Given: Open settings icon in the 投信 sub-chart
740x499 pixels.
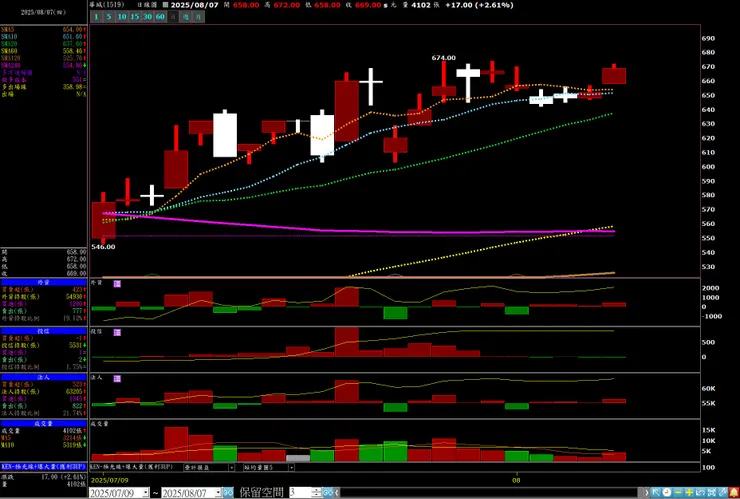Looking at the screenshot, I should click(117, 332).
